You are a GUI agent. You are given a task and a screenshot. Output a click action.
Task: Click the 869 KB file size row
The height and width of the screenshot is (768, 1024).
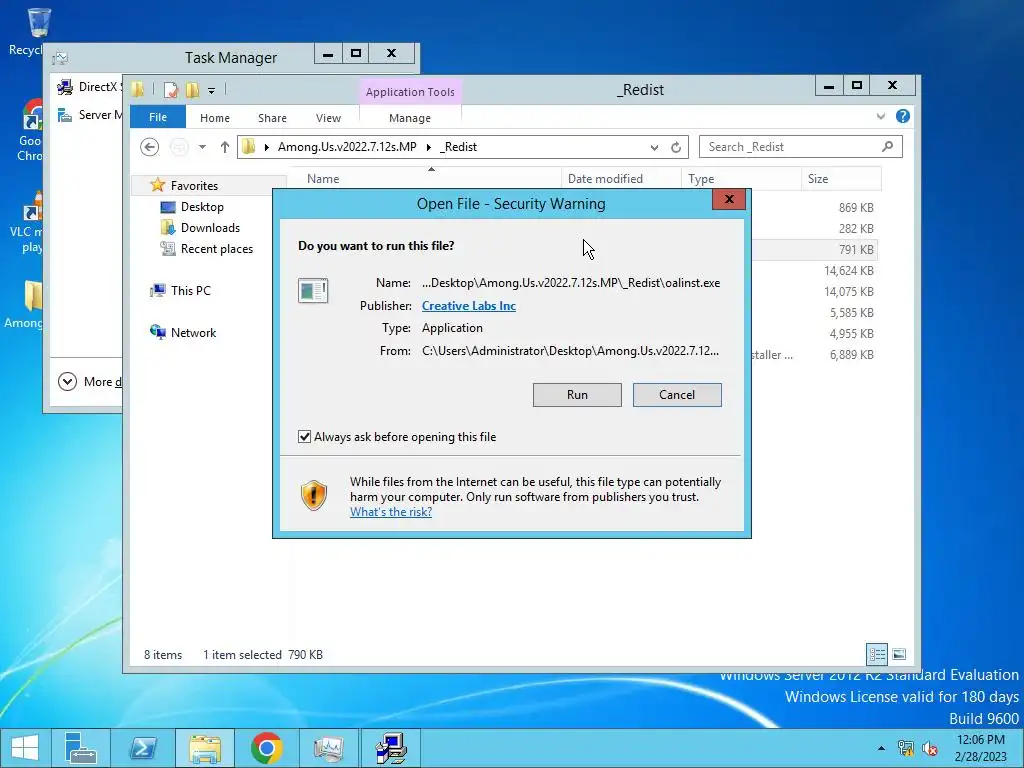tap(856, 208)
